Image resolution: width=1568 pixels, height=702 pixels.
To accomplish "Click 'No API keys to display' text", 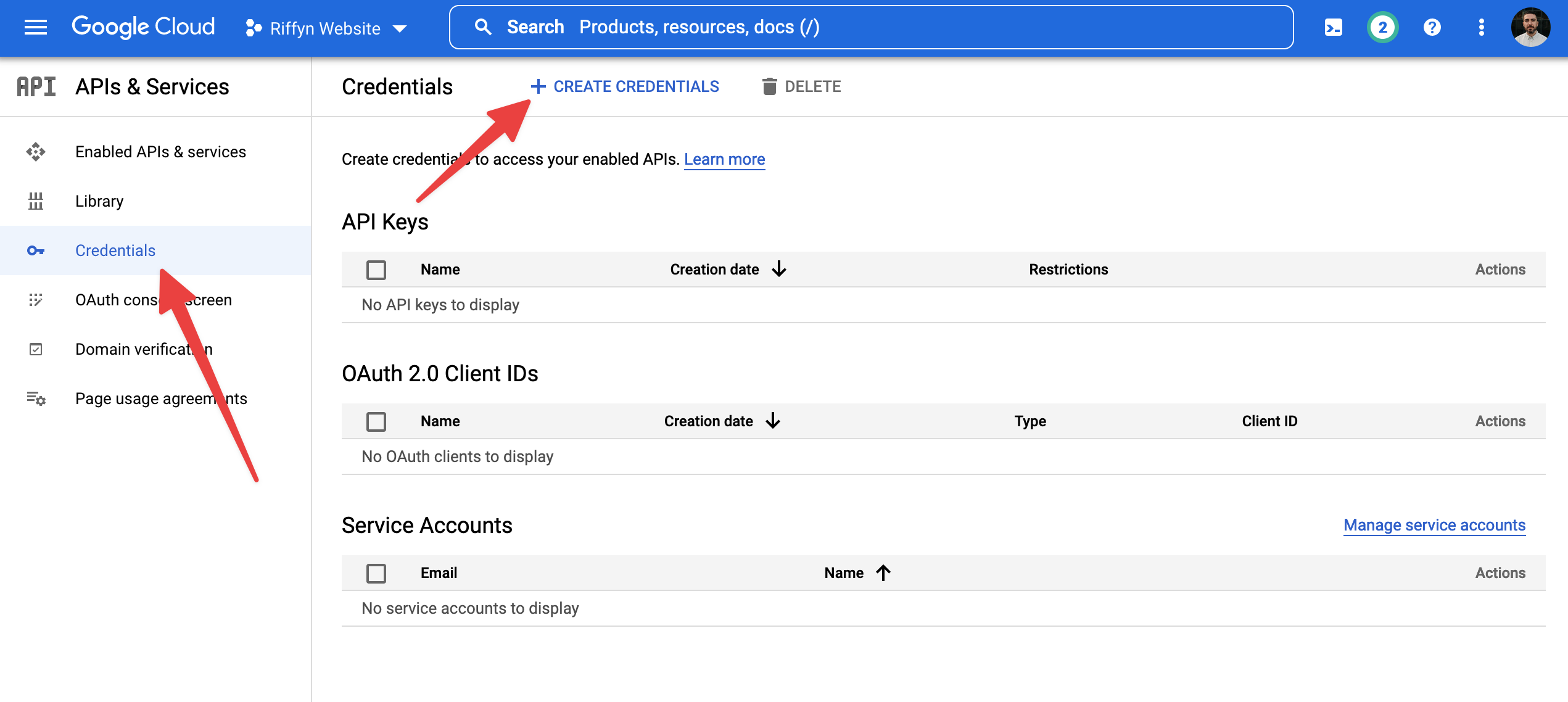I will click(x=440, y=305).
